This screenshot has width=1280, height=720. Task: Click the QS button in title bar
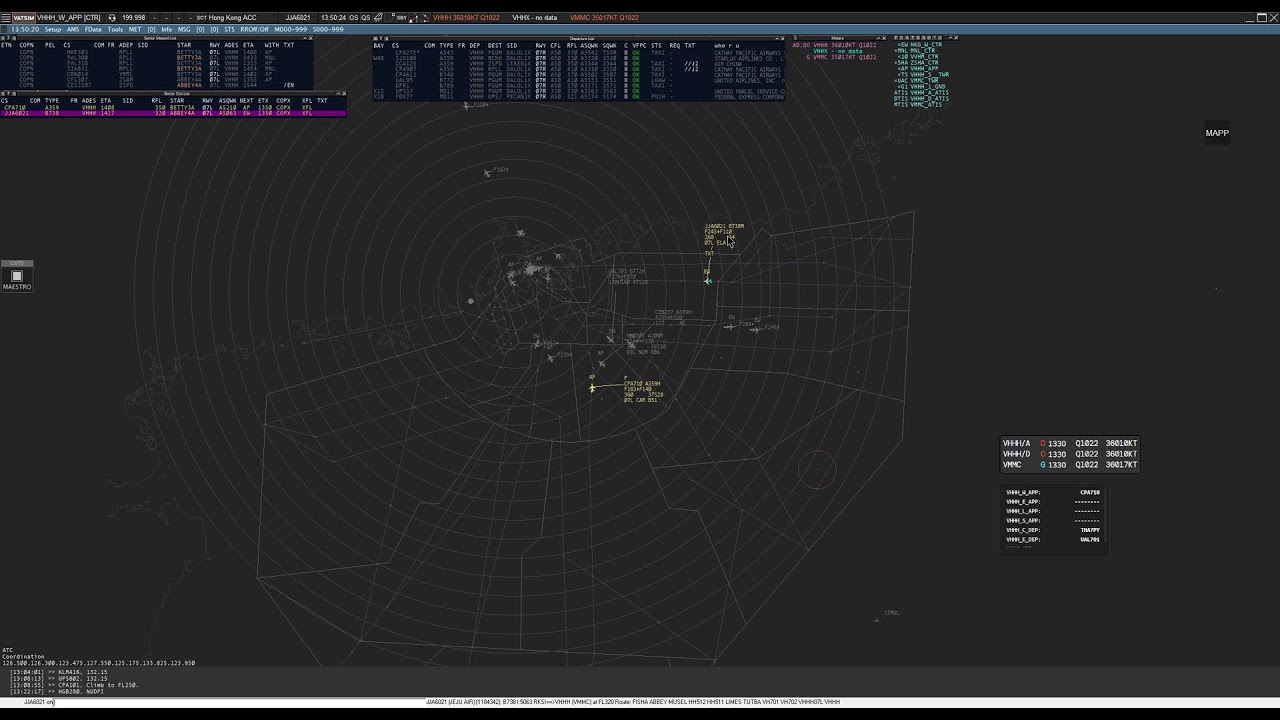(x=365, y=18)
